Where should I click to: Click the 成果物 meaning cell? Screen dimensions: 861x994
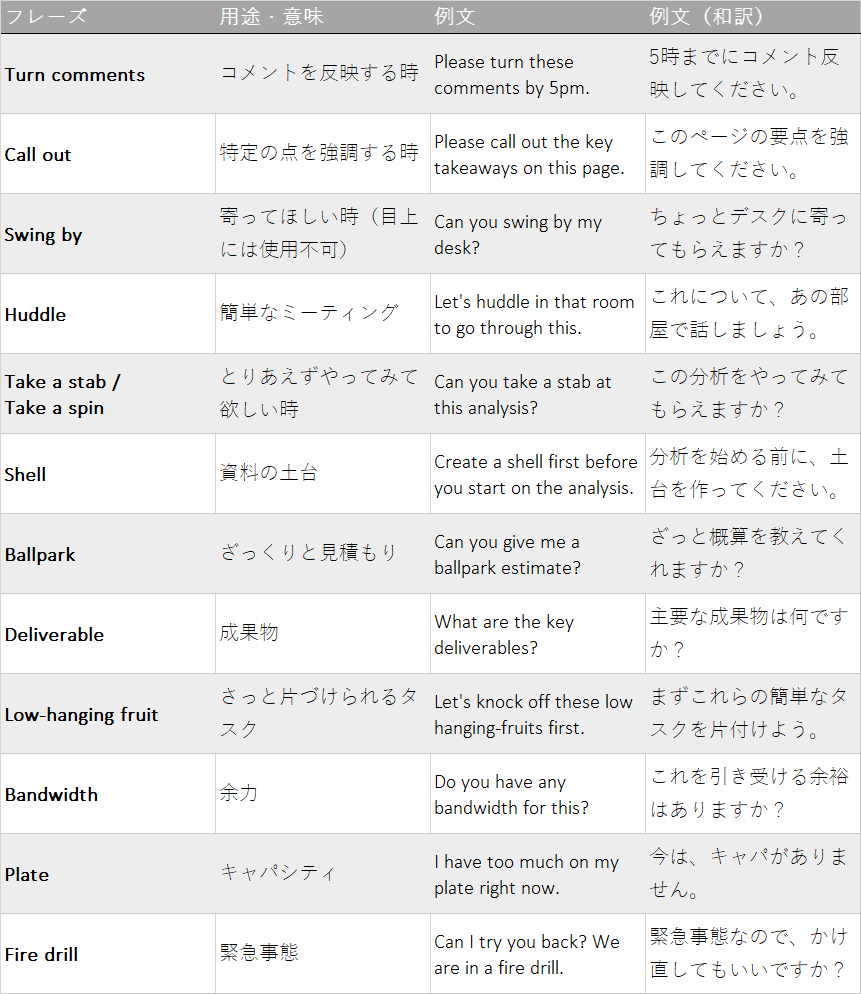[x=249, y=633]
